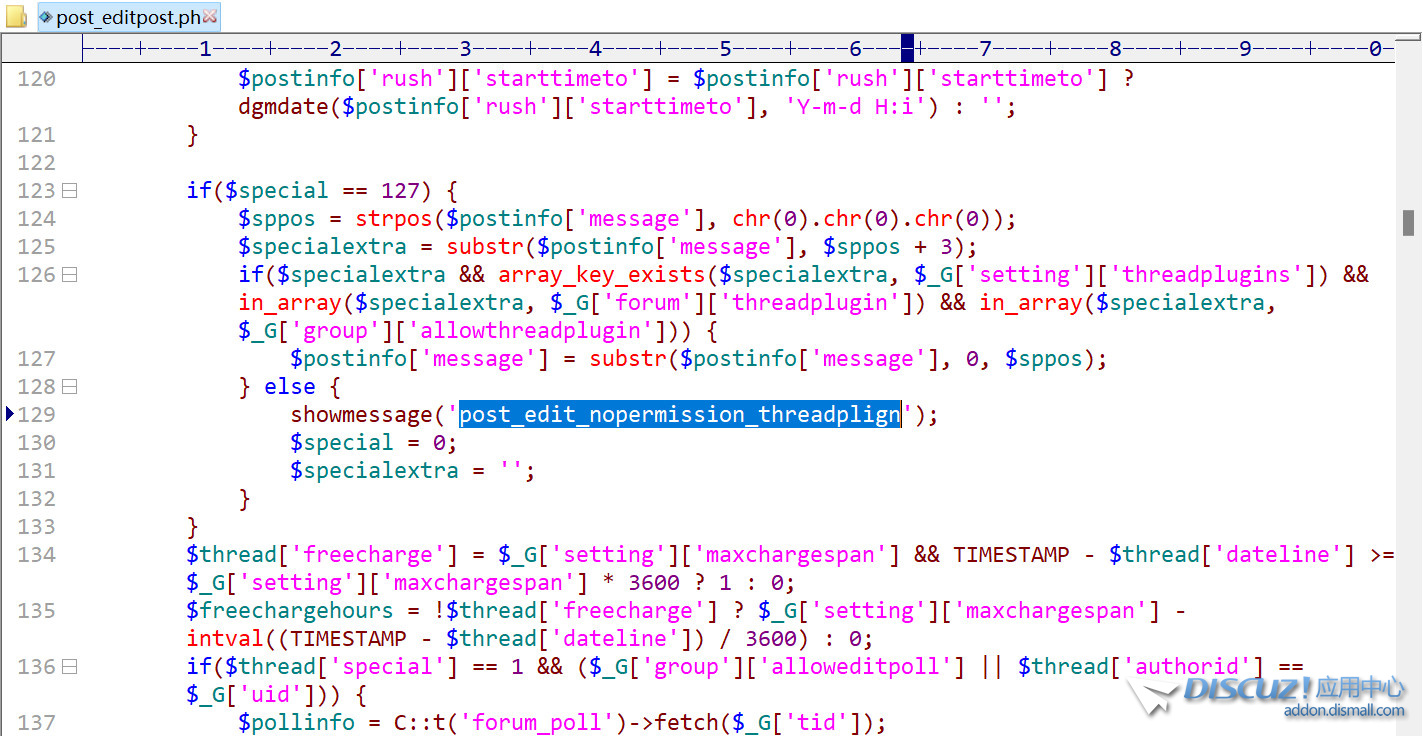The height and width of the screenshot is (736, 1423).
Task: Click the folder icon beside the file tab
Action: 16,17
